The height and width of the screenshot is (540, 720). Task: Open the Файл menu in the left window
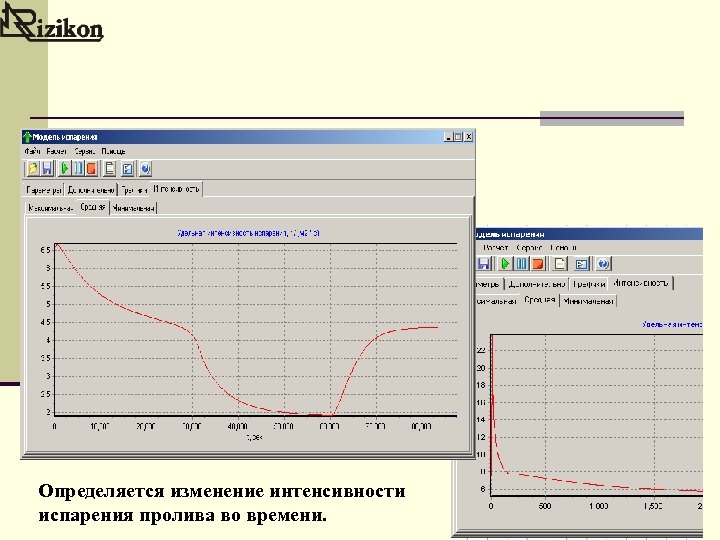(33, 151)
